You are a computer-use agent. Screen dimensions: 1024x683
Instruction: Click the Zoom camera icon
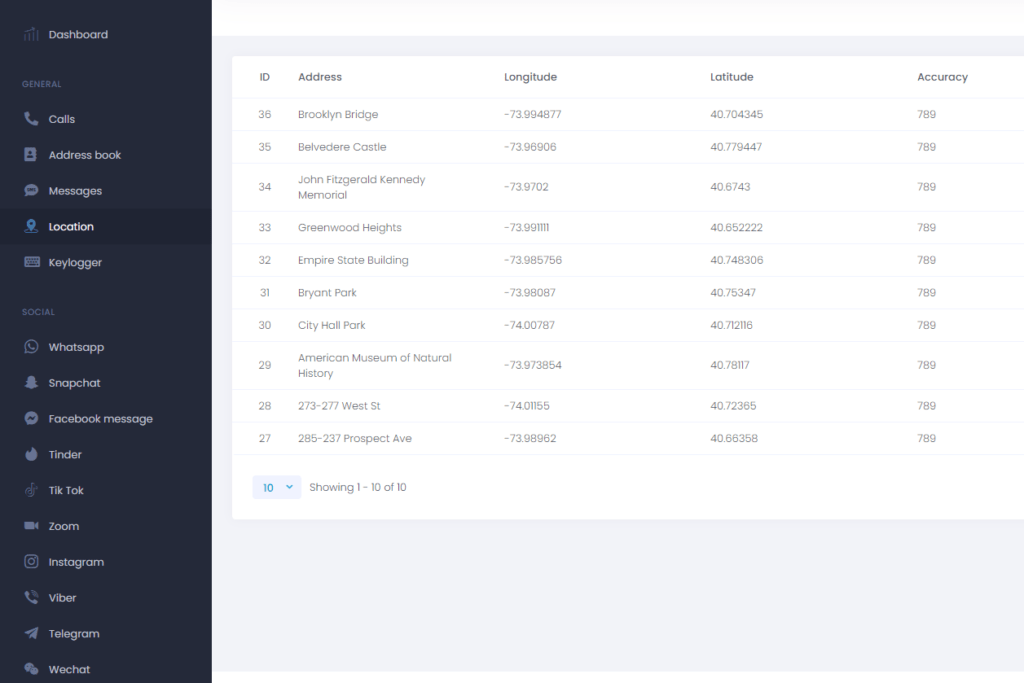[x=31, y=526]
